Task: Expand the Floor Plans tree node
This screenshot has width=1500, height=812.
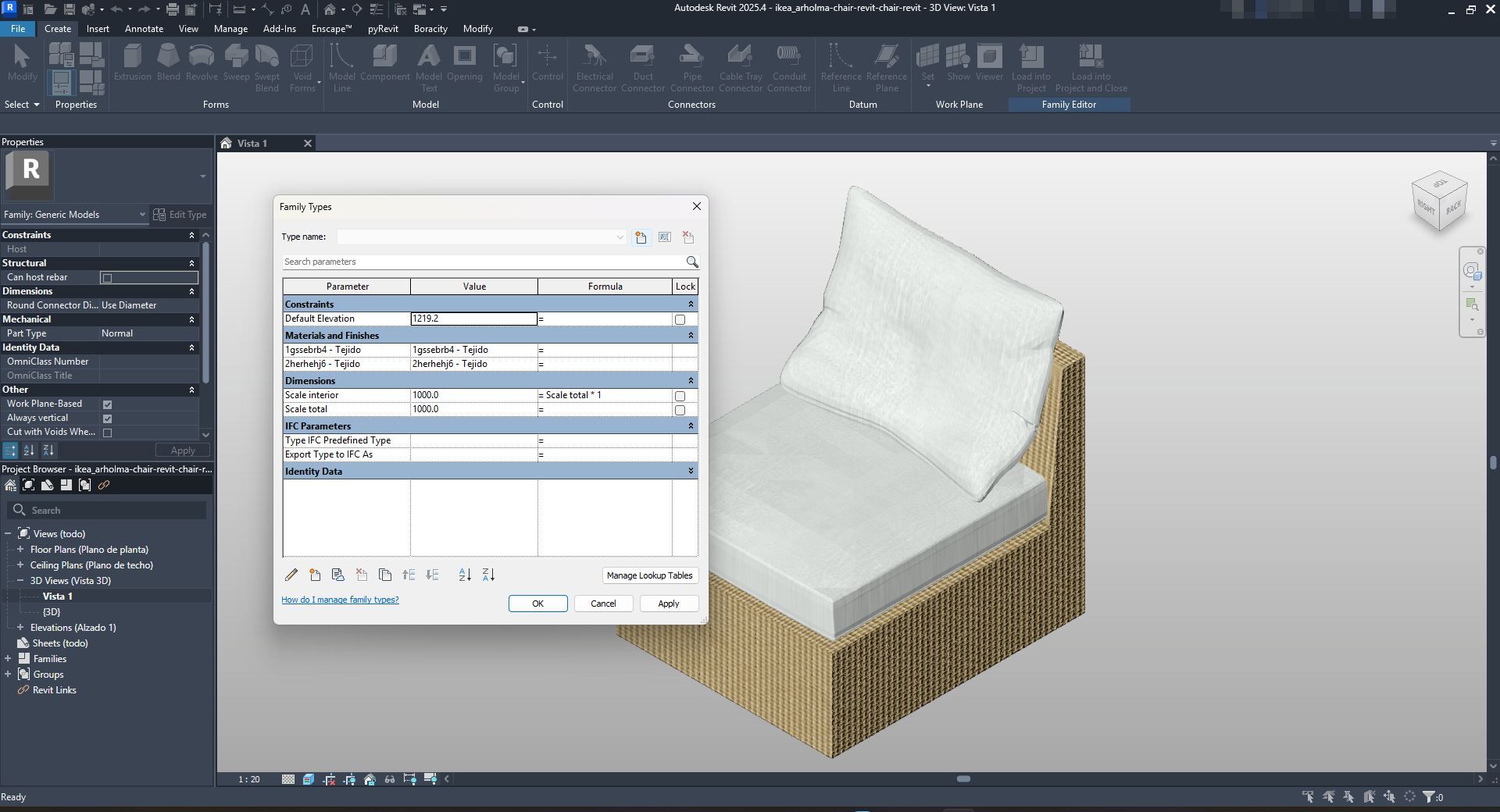Action: pos(20,550)
